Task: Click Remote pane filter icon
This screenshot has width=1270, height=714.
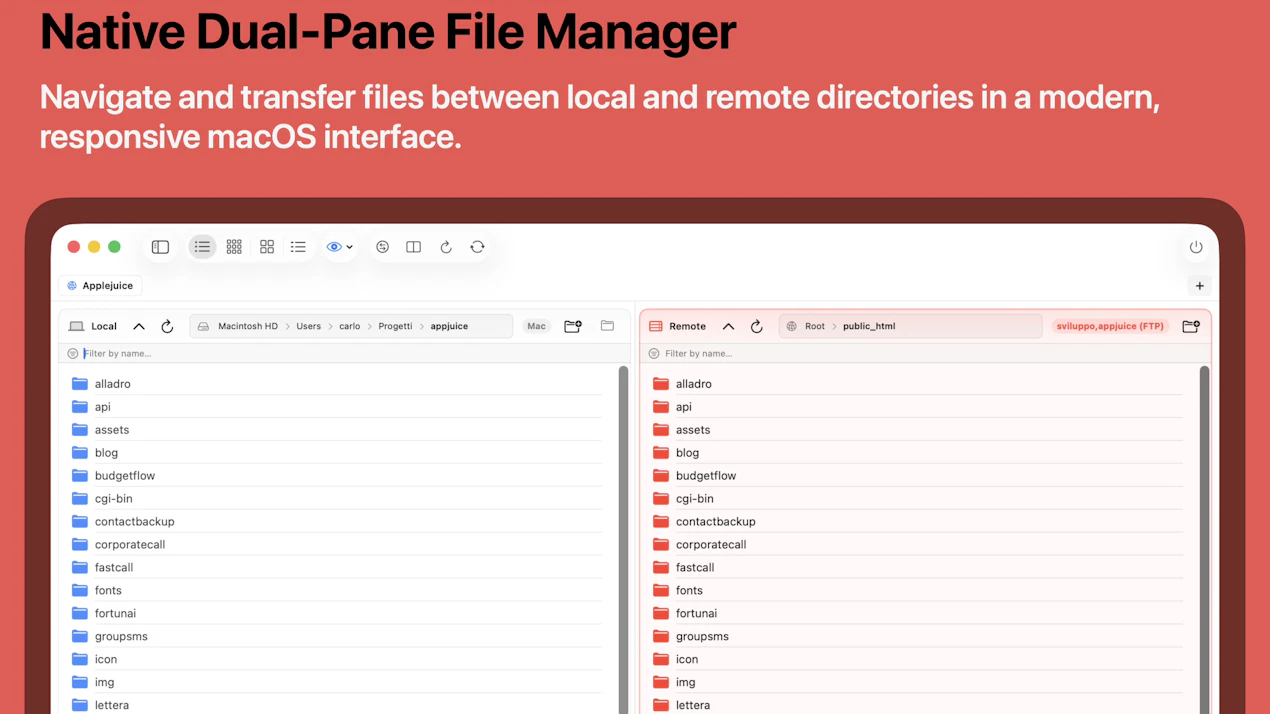Action: tap(654, 354)
